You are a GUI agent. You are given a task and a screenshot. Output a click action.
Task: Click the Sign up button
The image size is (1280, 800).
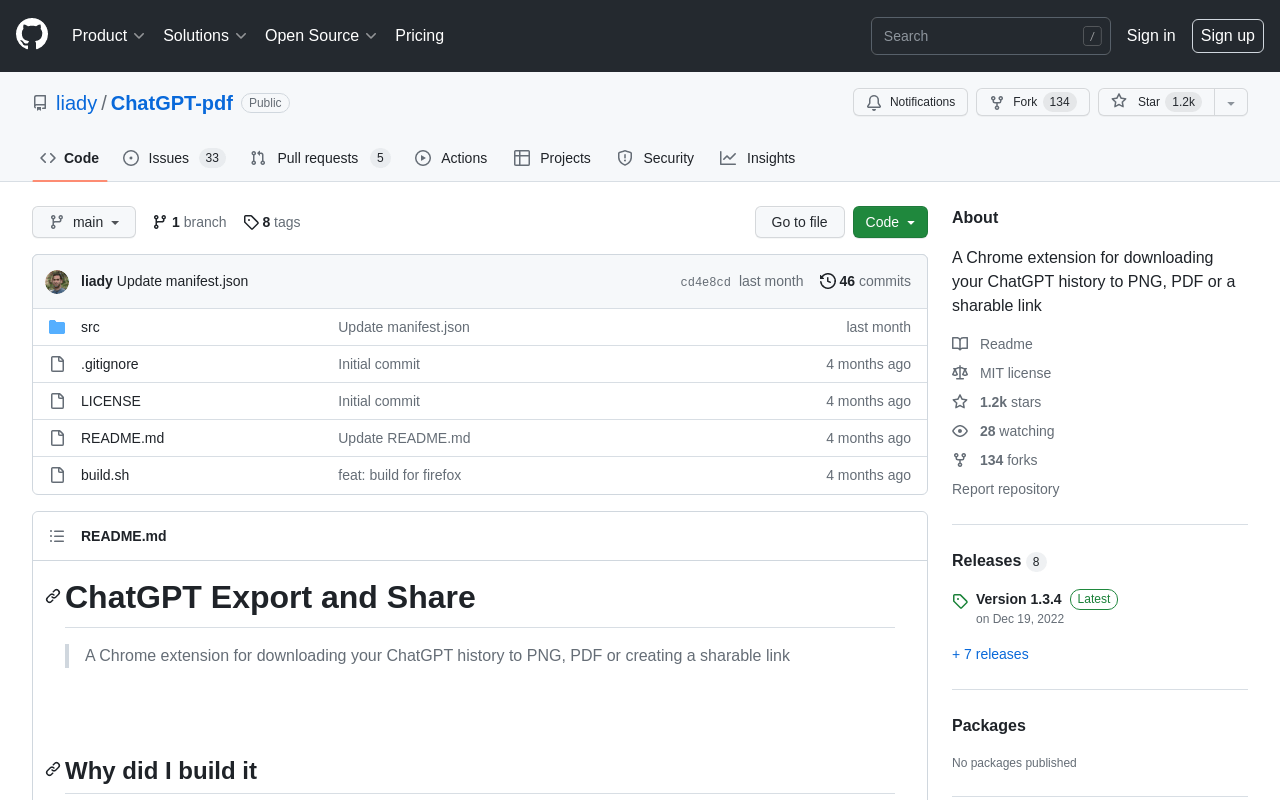coord(1228,36)
